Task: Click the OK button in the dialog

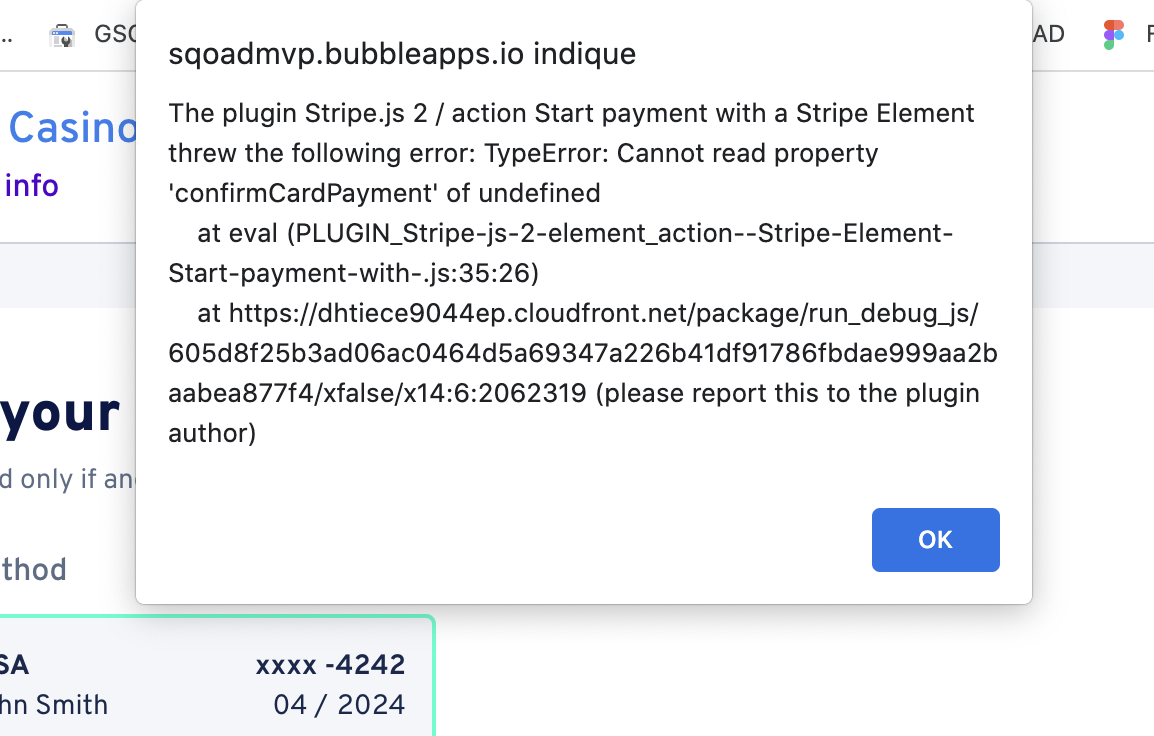Action: 935,539
